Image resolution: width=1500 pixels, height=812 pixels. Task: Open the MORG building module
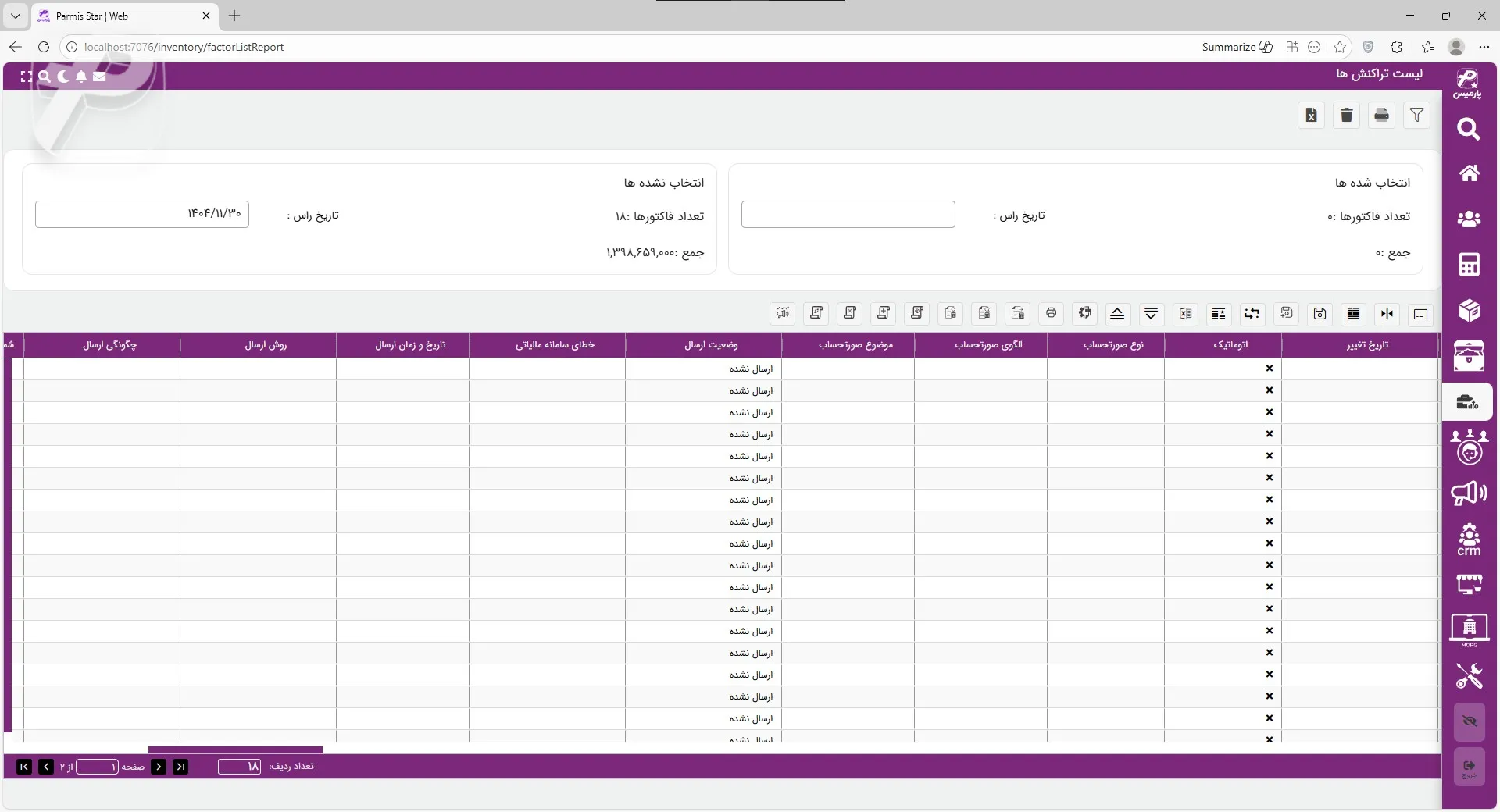[x=1469, y=630]
